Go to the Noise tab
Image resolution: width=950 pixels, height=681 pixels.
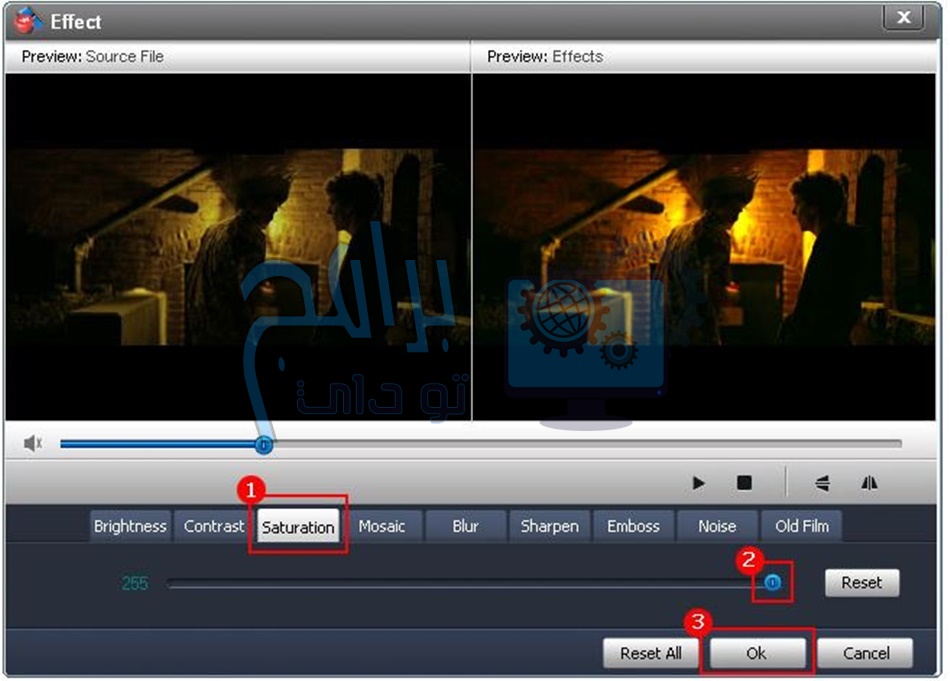717,526
